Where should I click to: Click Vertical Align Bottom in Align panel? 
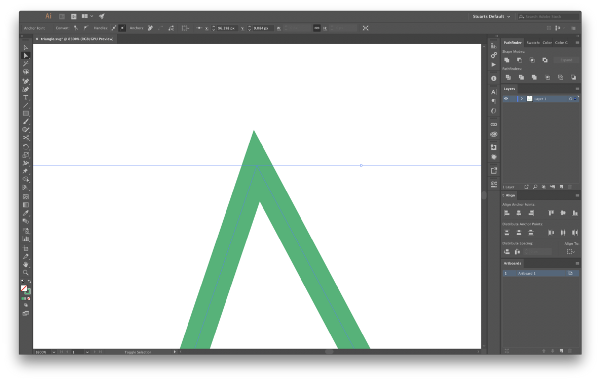point(575,213)
